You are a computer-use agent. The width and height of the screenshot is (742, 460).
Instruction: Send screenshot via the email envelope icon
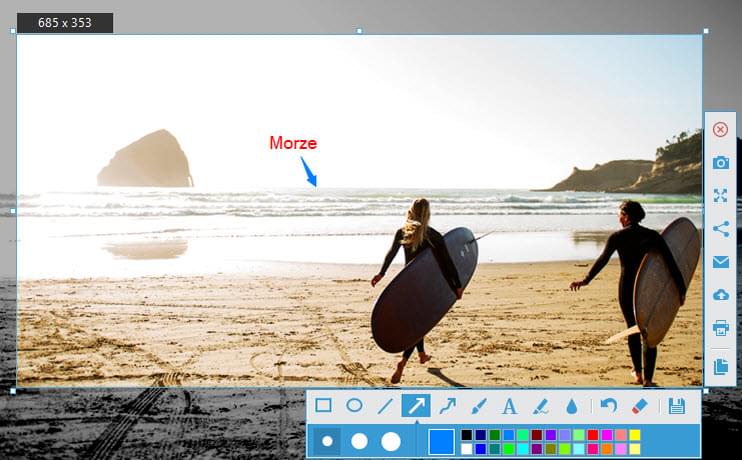point(720,262)
